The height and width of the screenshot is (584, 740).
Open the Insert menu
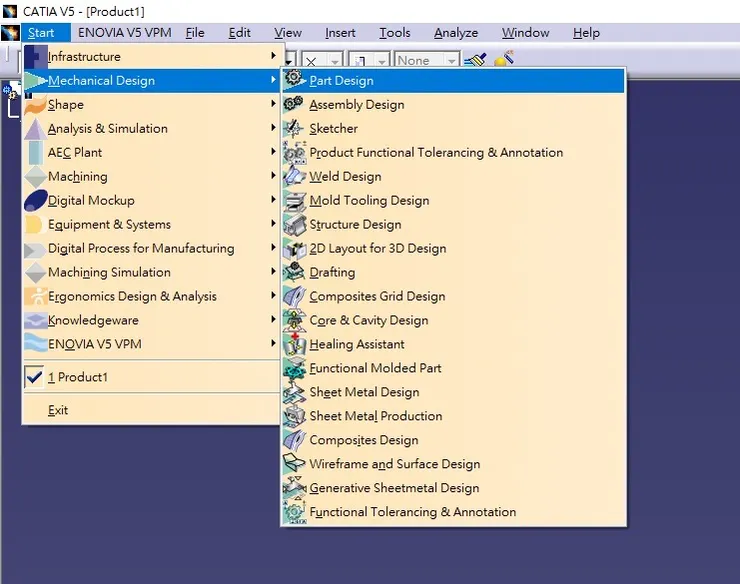(x=340, y=33)
